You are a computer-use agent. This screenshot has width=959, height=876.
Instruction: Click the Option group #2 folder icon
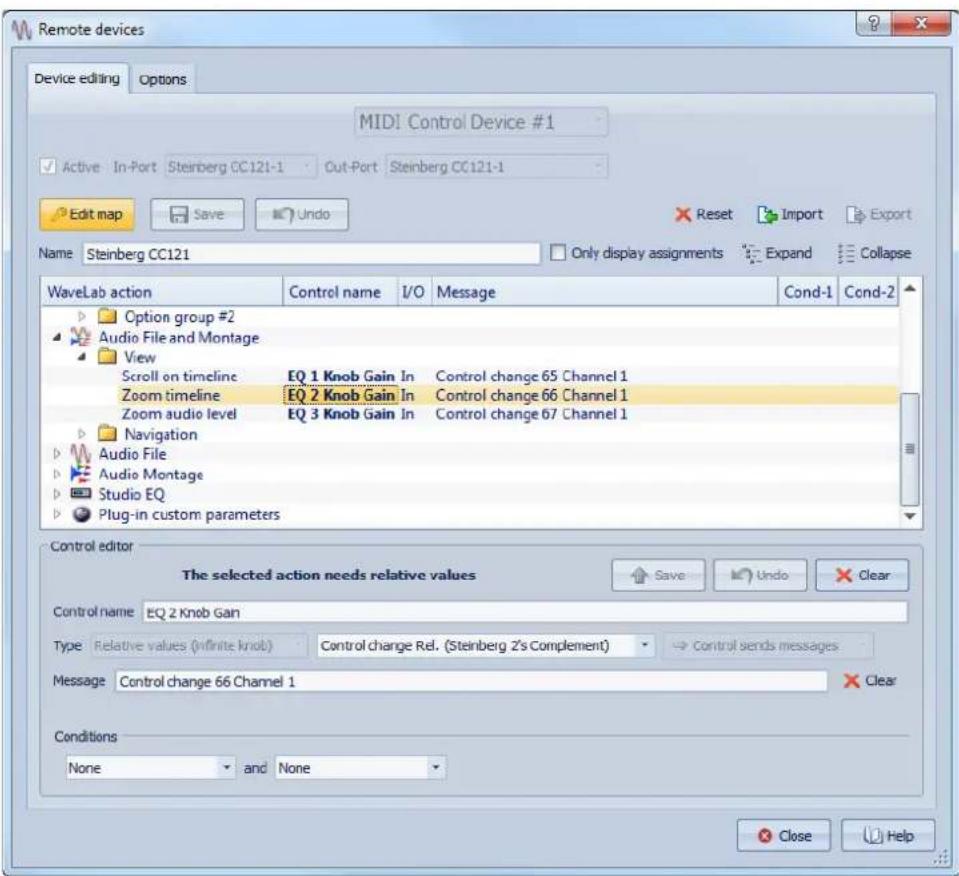coord(108,317)
